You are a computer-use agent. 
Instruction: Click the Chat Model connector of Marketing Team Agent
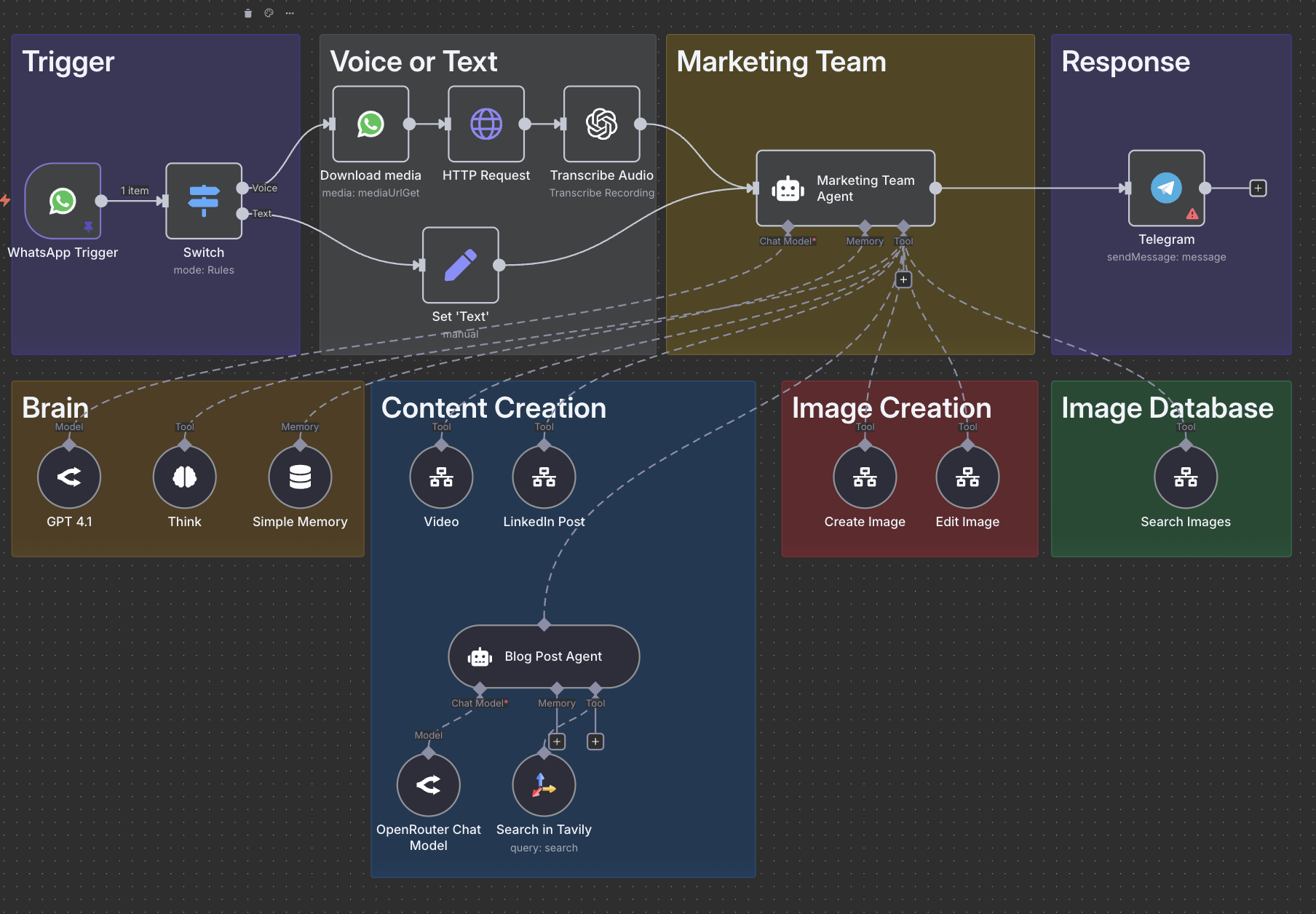click(788, 226)
